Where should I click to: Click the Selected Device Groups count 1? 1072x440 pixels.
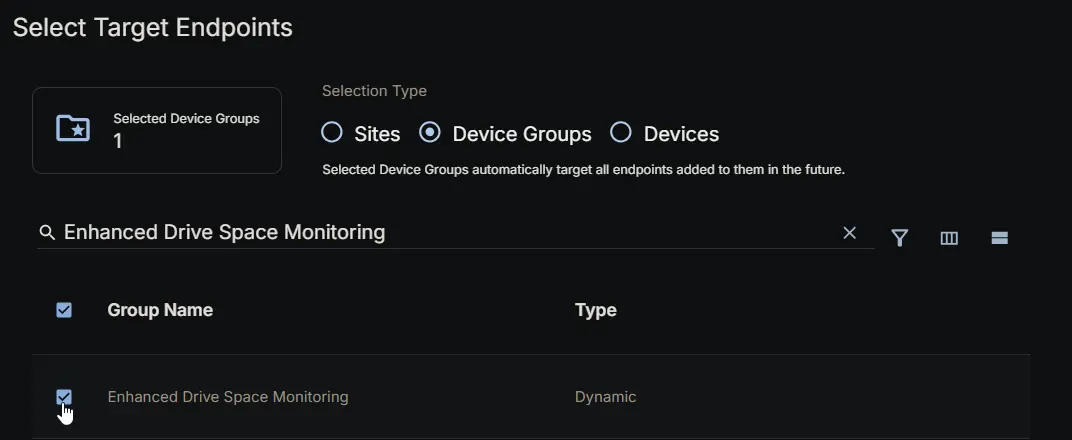pos(118,141)
